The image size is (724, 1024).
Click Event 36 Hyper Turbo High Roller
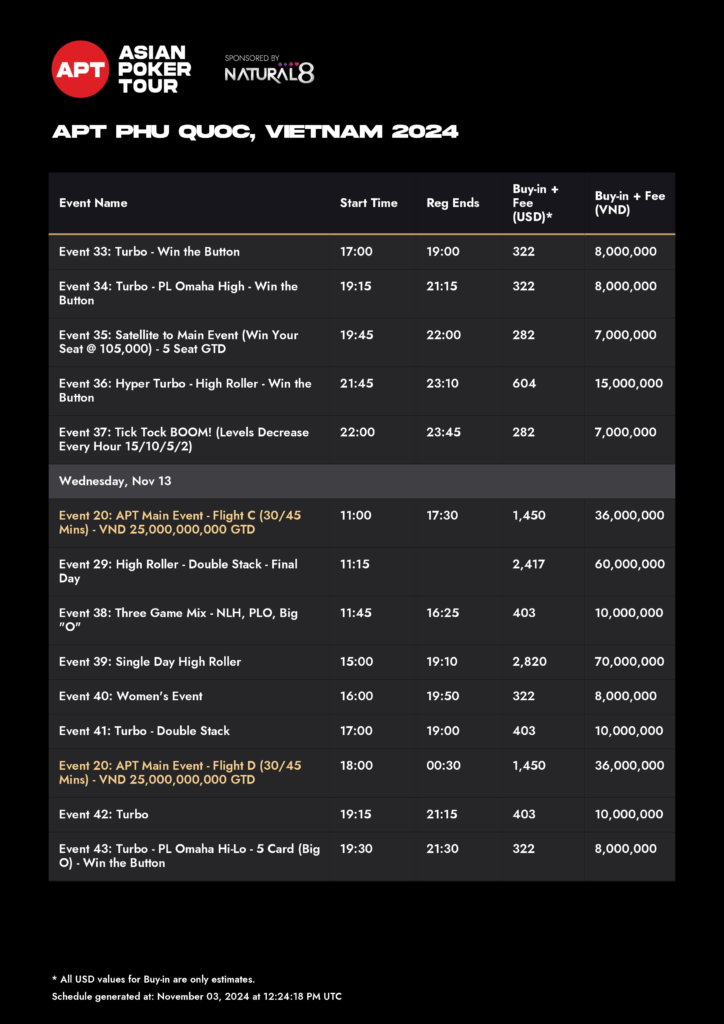[185, 390]
